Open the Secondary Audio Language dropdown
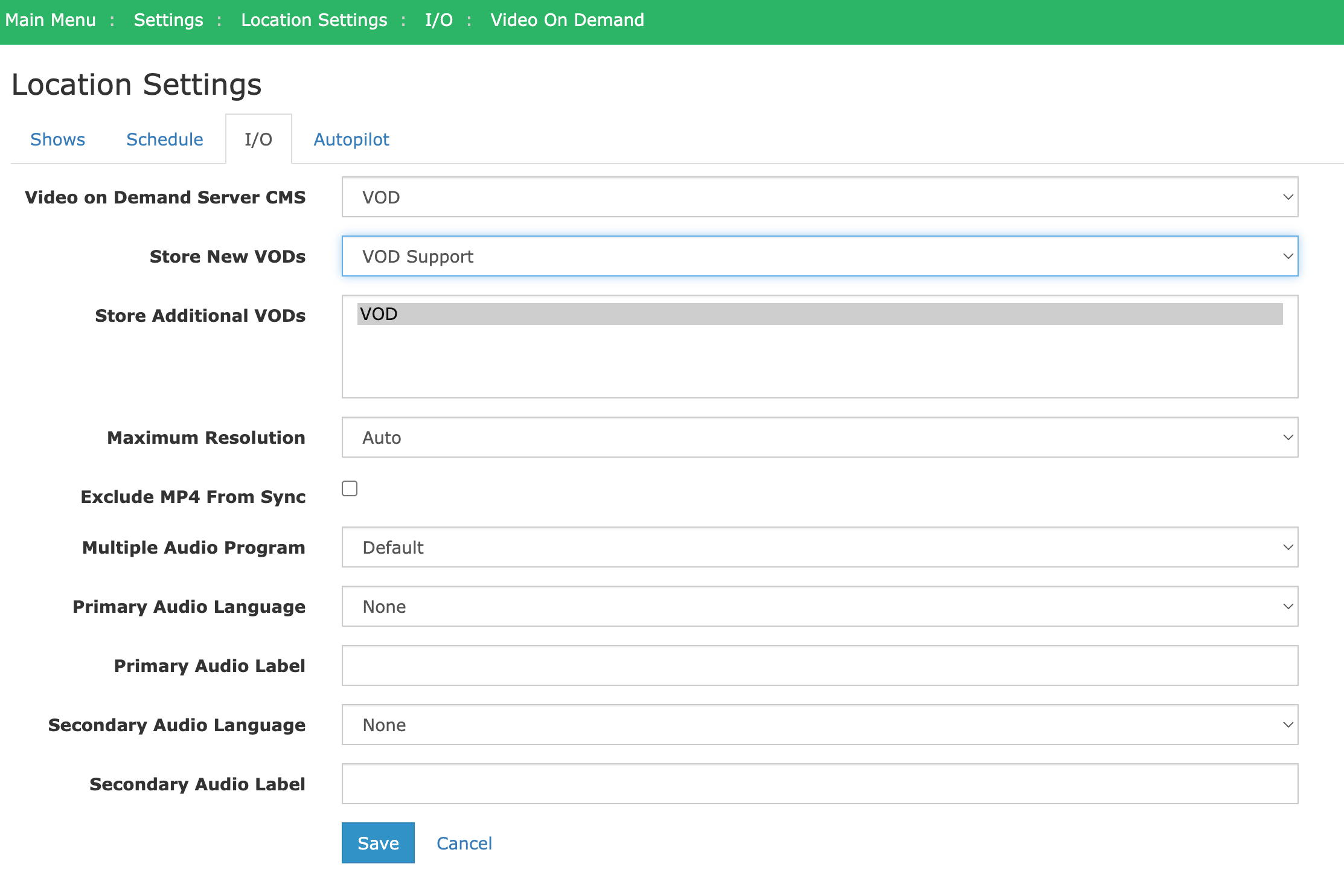The width and height of the screenshot is (1344, 896). tap(819, 725)
